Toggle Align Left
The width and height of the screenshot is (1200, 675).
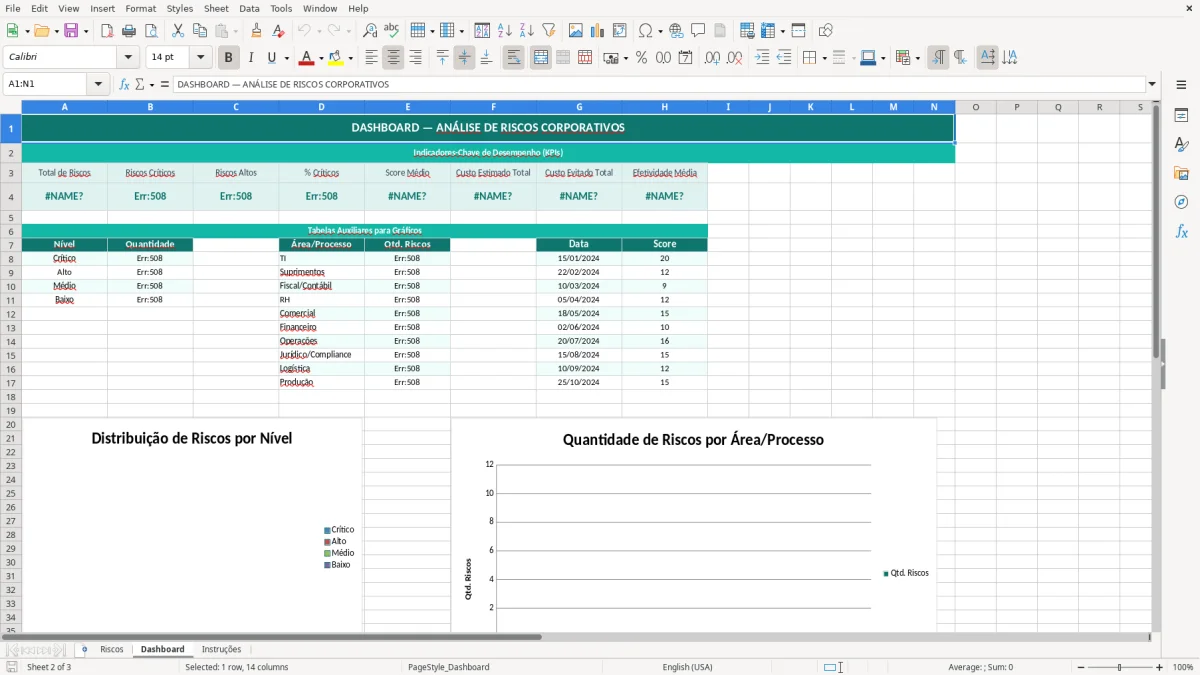coord(371,58)
